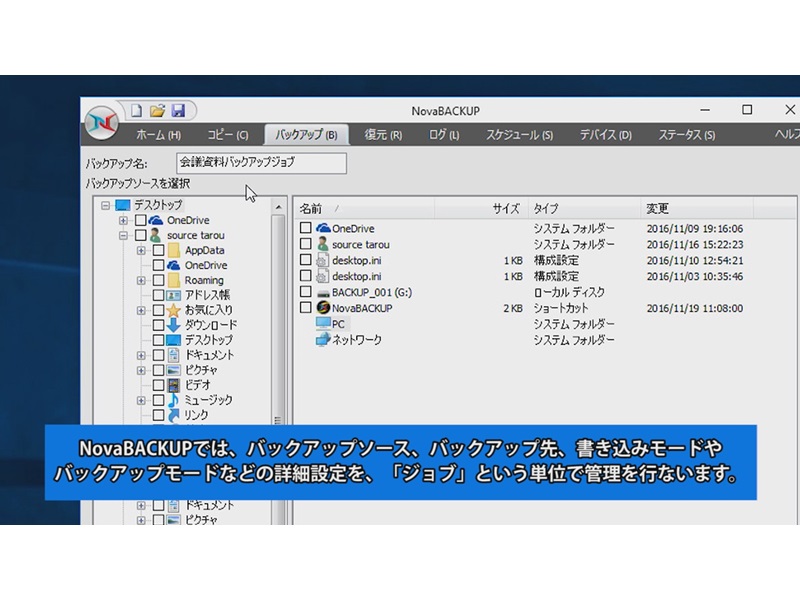Check BACKUP_001 (G:) drive checkbox
This screenshot has height=600, width=800.
(306, 291)
